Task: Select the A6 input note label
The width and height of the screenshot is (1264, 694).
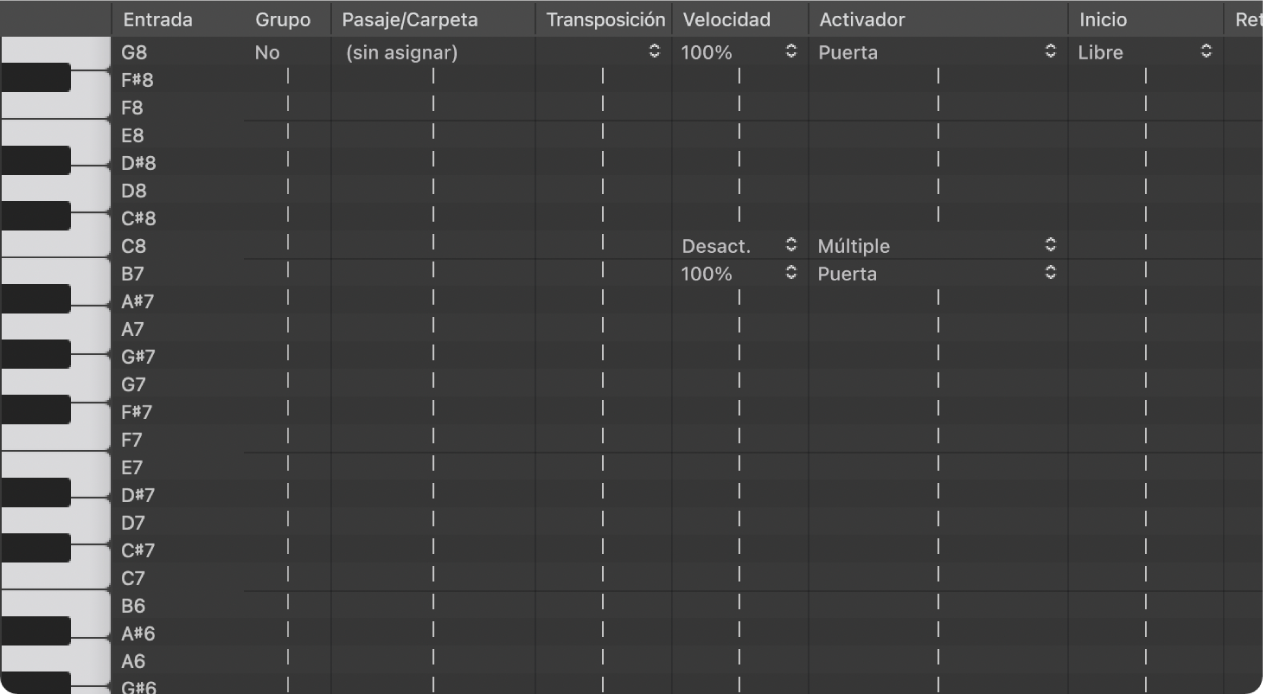Action: click(x=133, y=661)
